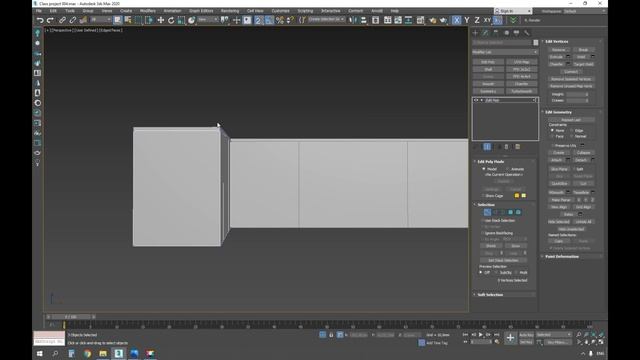Restrict transform to XY plane

pyautogui.click(x=487, y=20)
